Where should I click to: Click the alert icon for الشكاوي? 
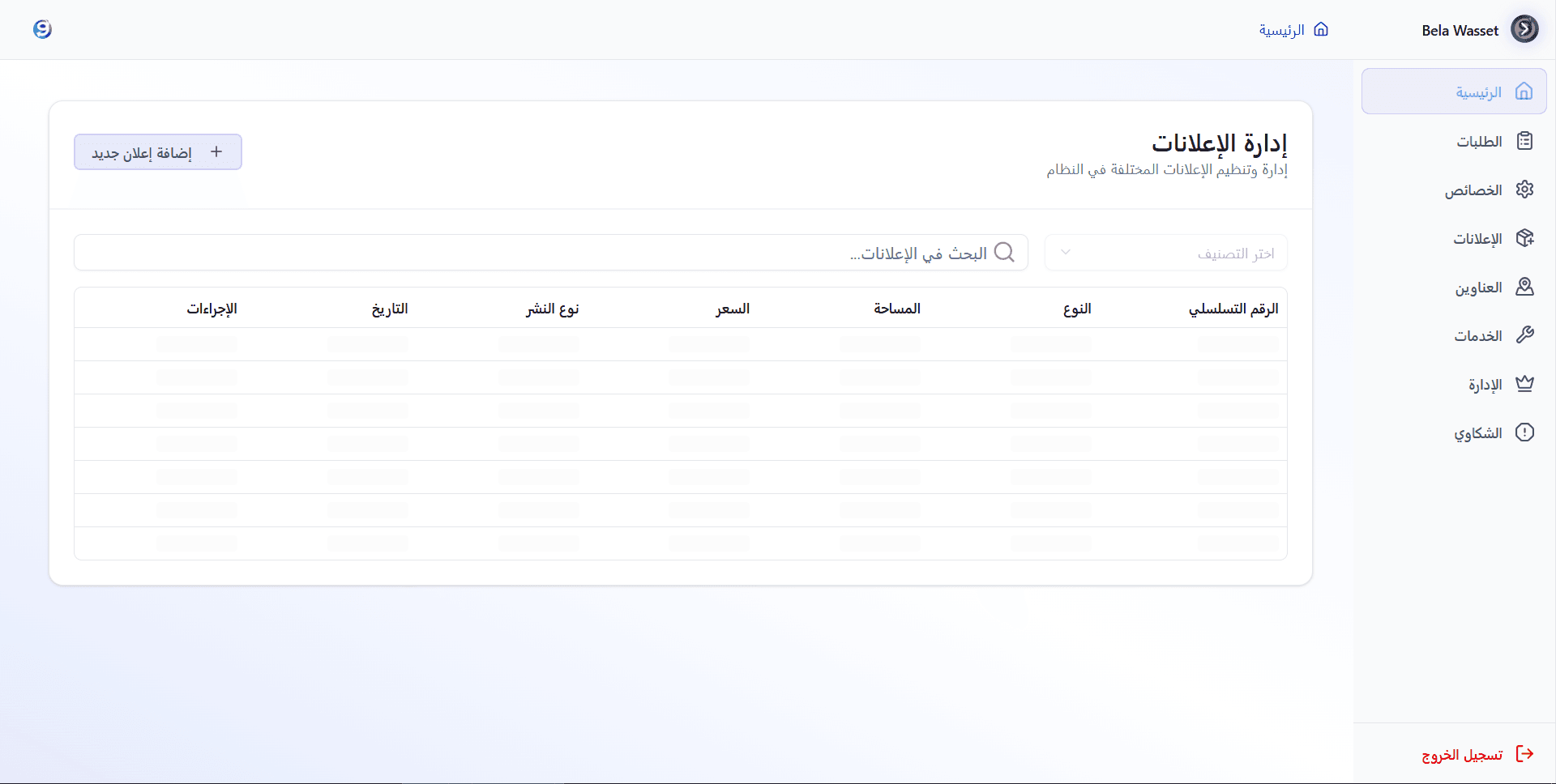coord(1524,432)
